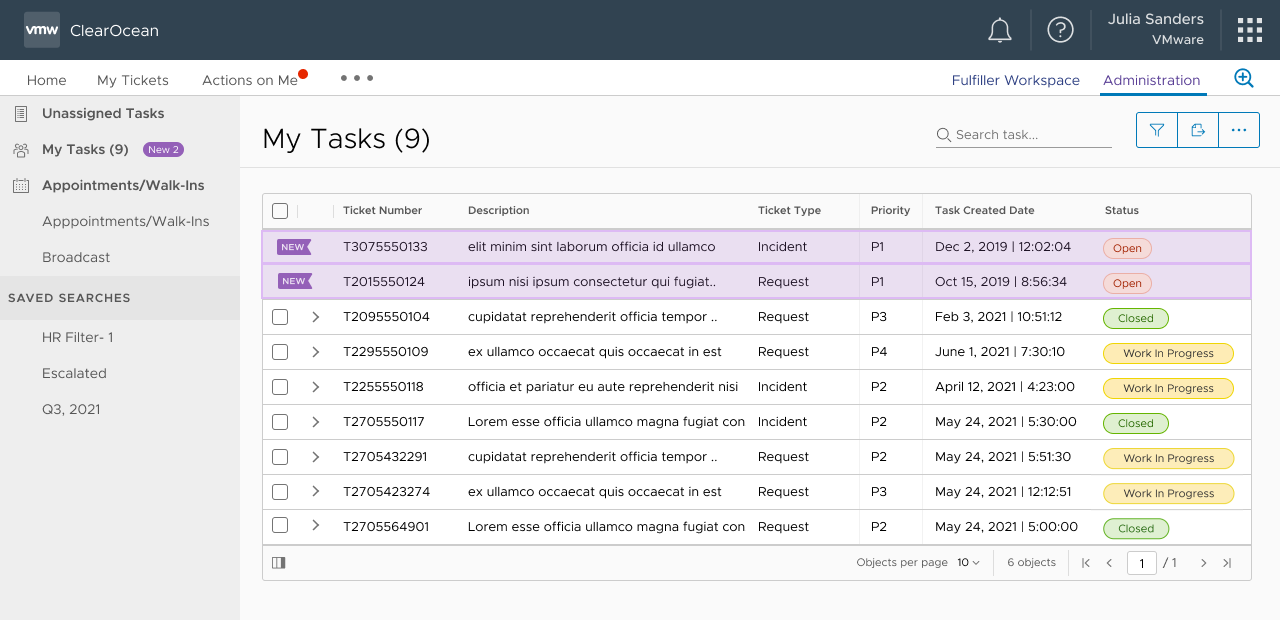Open the Objects per page dropdown
This screenshot has height=620, width=1280.
pos(968,563)
